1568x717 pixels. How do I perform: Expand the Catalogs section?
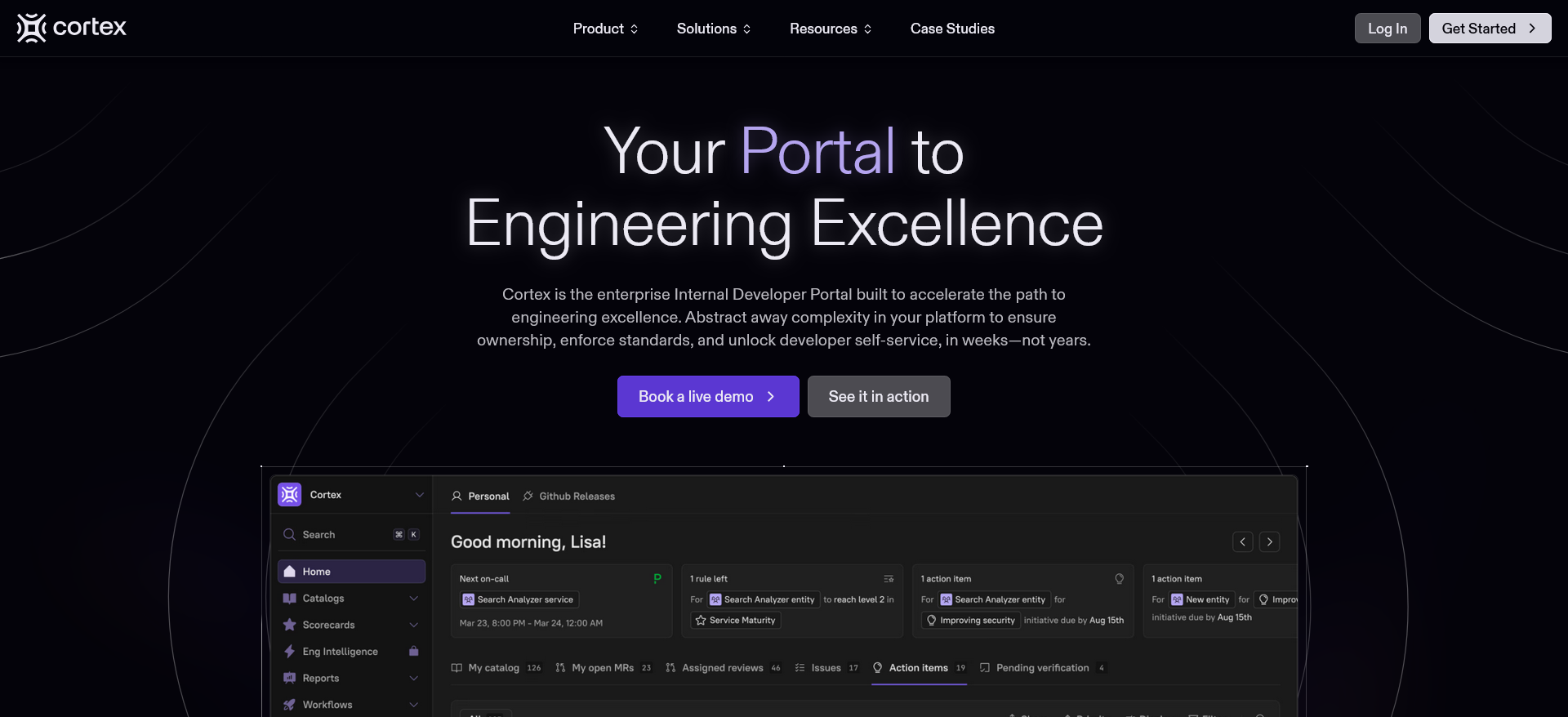click(413, 599)
